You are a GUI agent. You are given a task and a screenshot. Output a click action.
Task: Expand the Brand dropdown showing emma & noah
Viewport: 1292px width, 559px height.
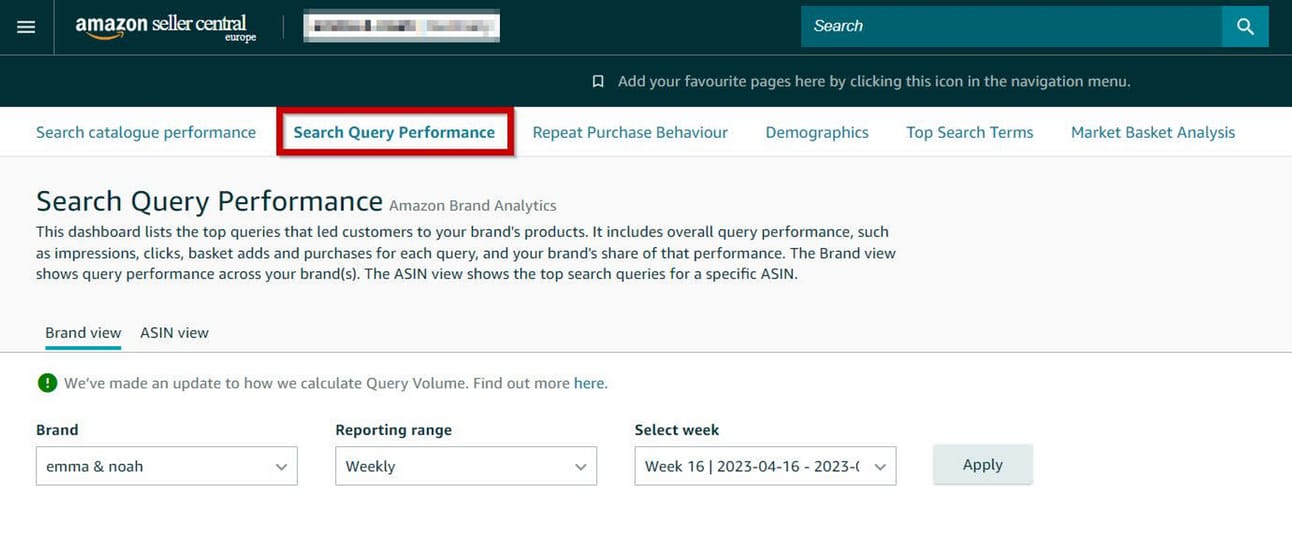(167, 466)
